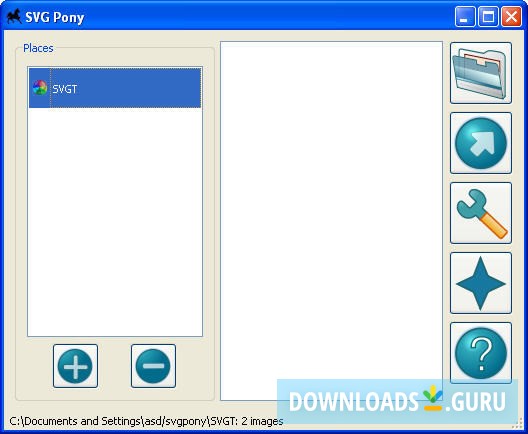Minimize the SVG Pony window
This screenshot has height=434, width=528.
point(465,16)
